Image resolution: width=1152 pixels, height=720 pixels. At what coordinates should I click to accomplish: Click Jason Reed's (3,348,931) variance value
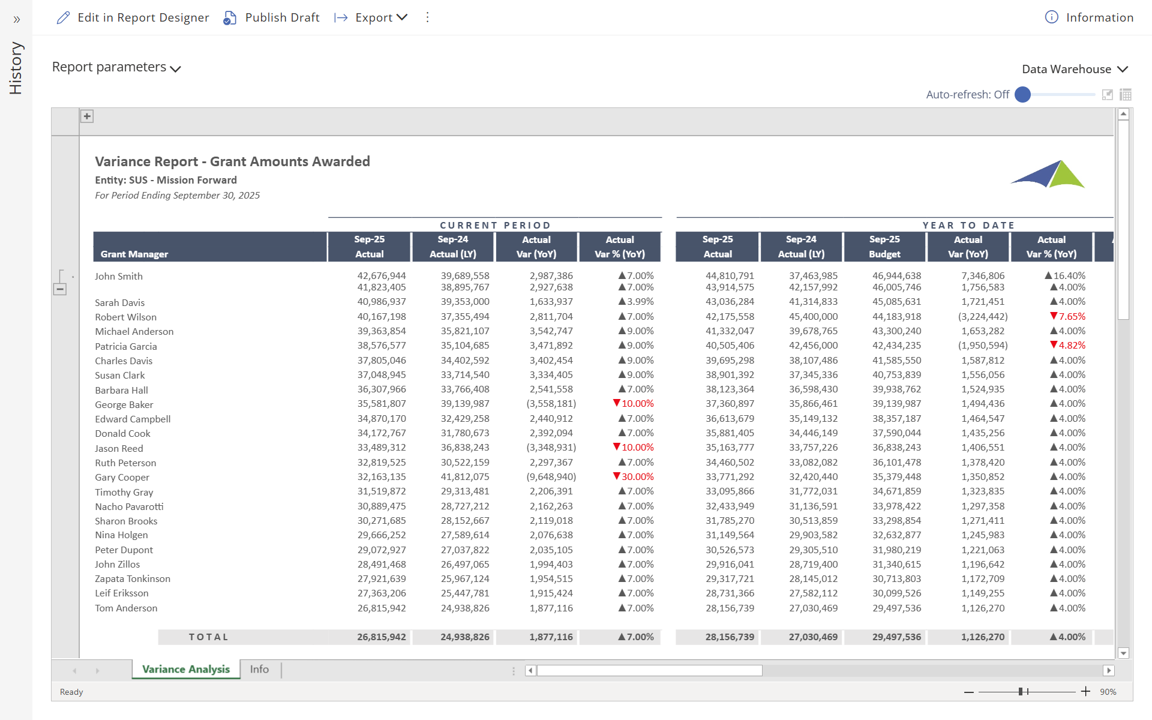pyautogui.click(x=551, y=447)
